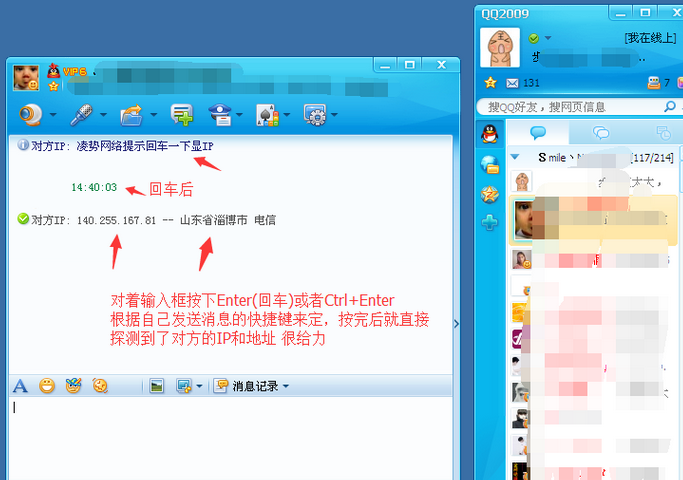Open the send file dropdown arrow
Image resolution: width=683 pixels, height=480 pixels.
click(154, 115)
